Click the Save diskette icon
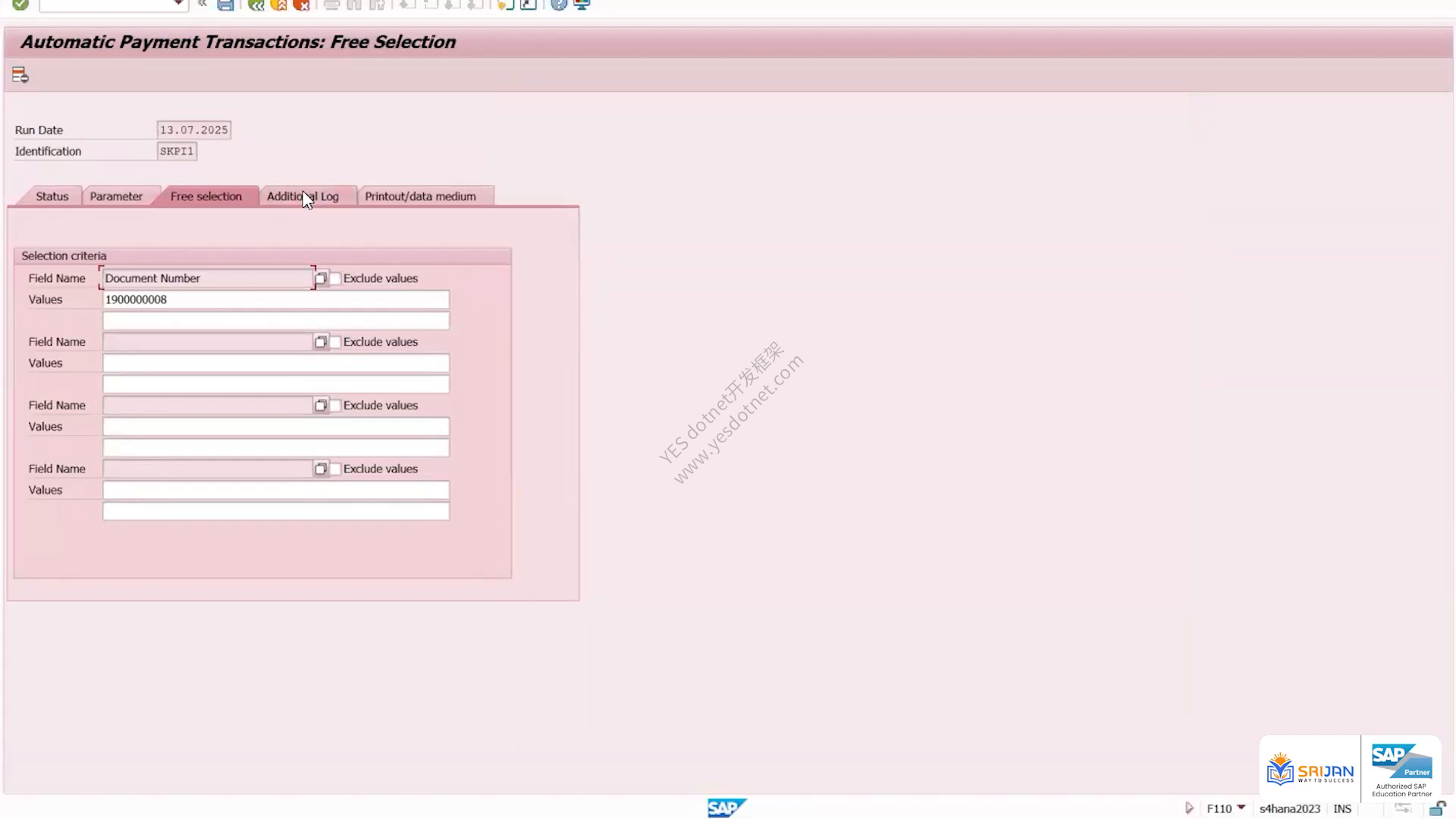This screenshot has height=819, width=1456. (x=225, y=5)
